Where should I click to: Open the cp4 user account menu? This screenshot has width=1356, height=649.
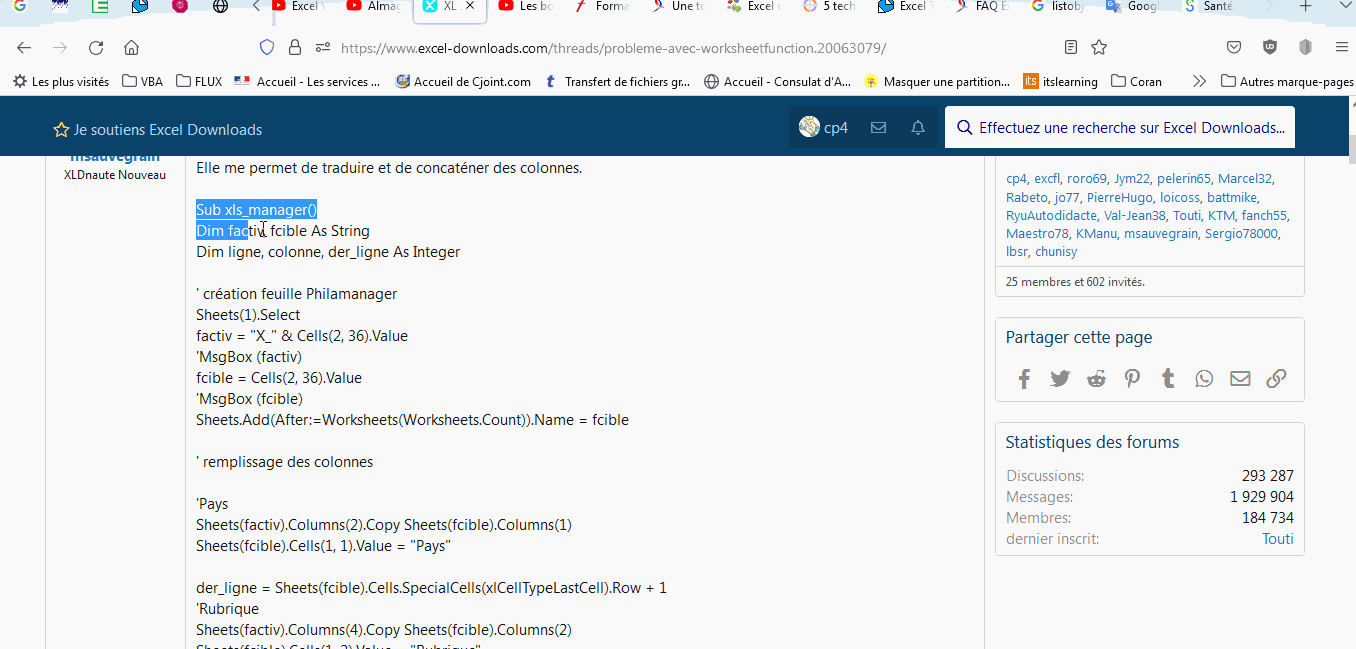(x=823, y=128)
